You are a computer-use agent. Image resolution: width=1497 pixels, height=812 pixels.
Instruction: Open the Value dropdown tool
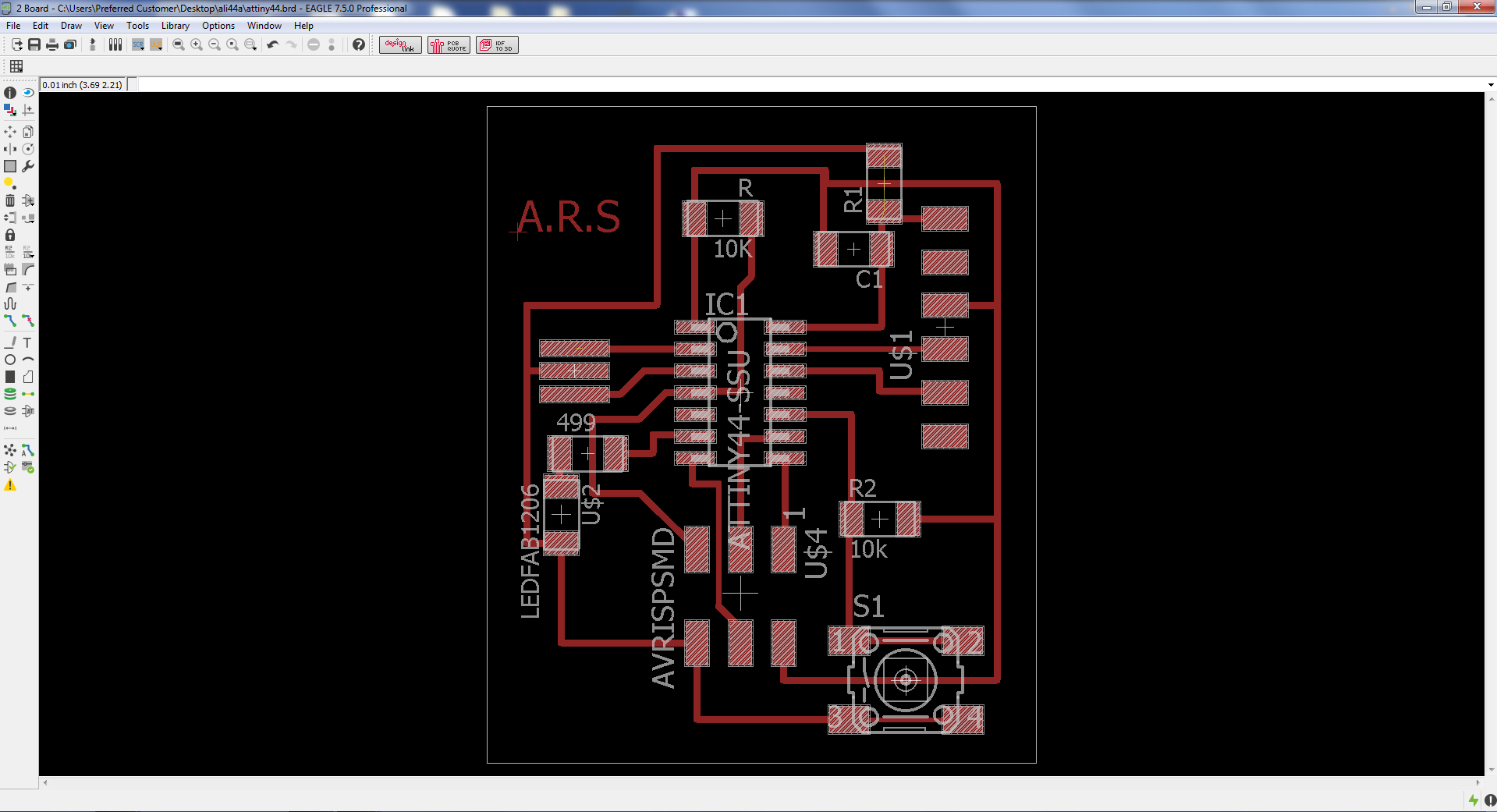coord(28,252)
